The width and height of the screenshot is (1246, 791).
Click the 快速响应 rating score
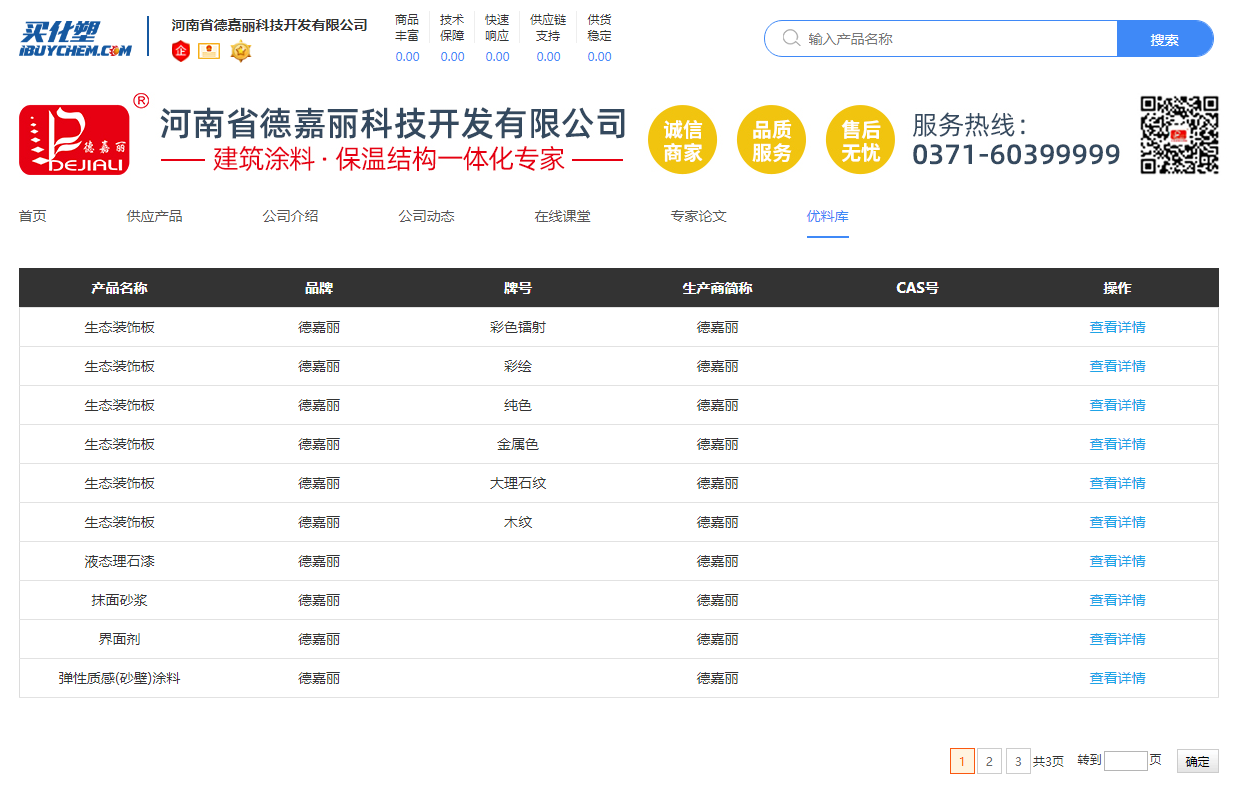pos(497,57)
